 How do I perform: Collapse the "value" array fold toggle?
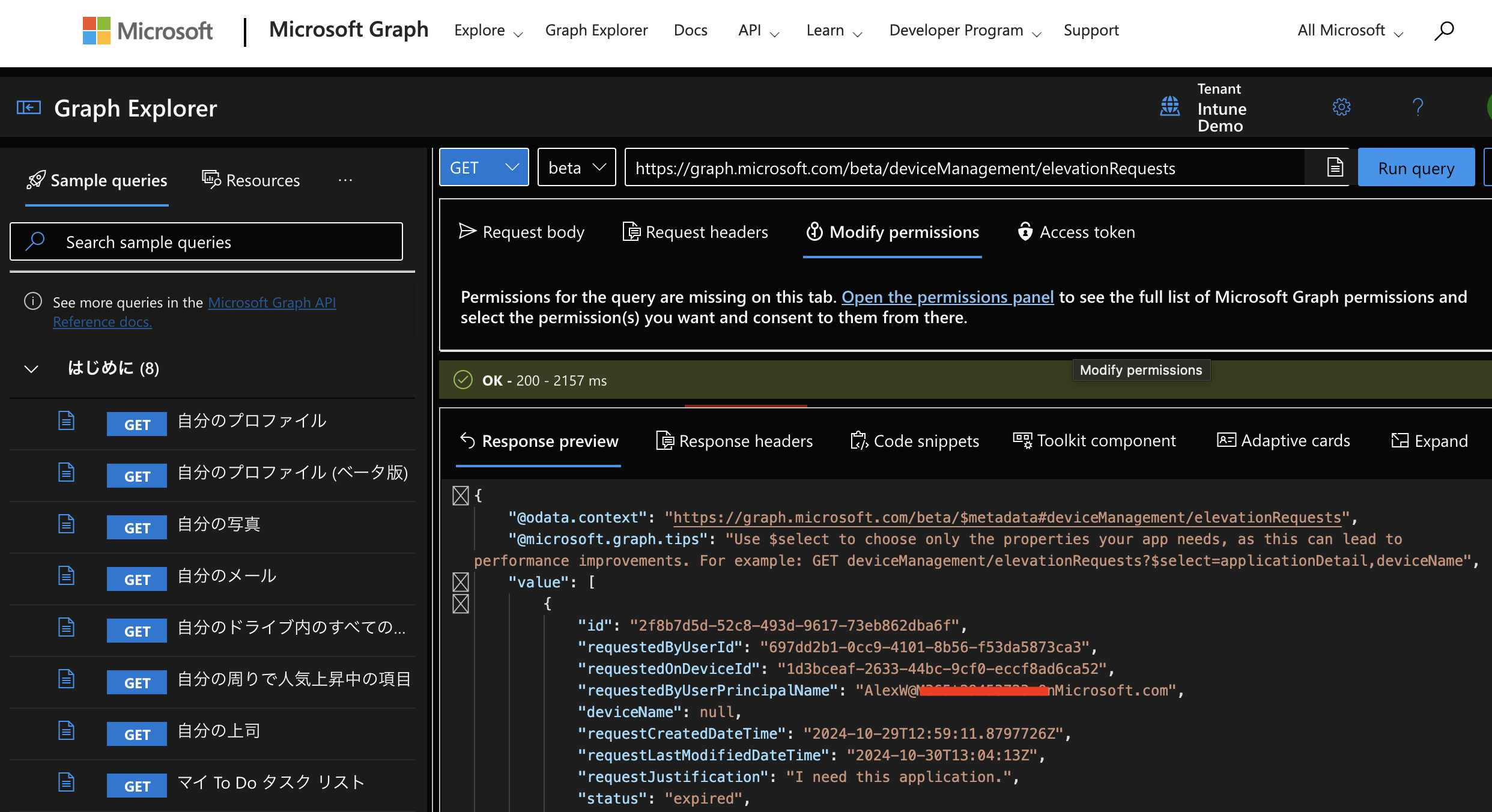tap(461, 581)
